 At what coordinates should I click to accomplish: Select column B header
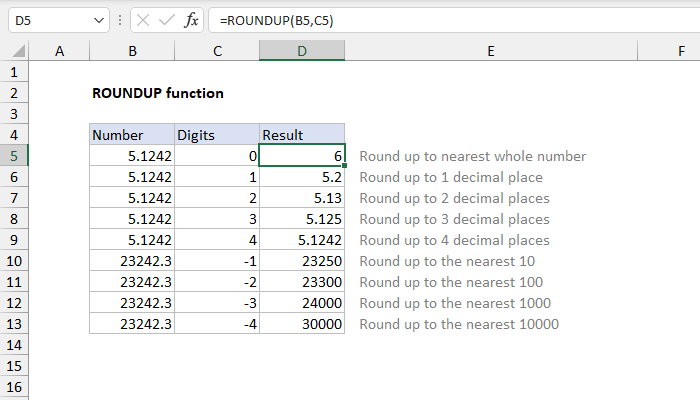coord(132,51)
